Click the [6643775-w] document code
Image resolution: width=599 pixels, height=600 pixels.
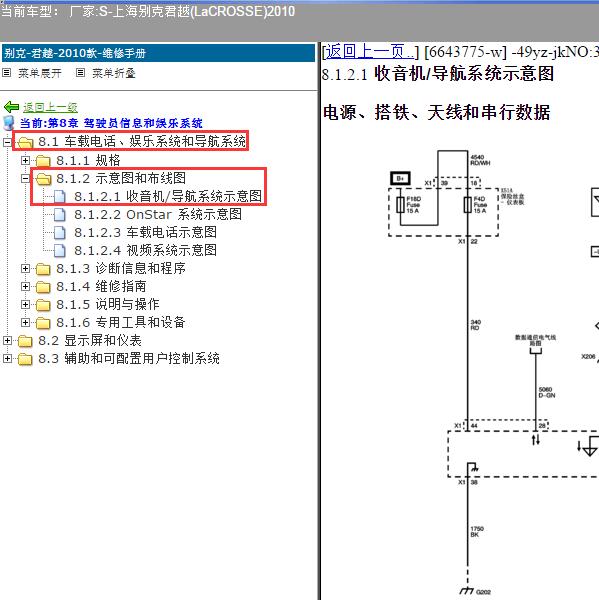465,52
